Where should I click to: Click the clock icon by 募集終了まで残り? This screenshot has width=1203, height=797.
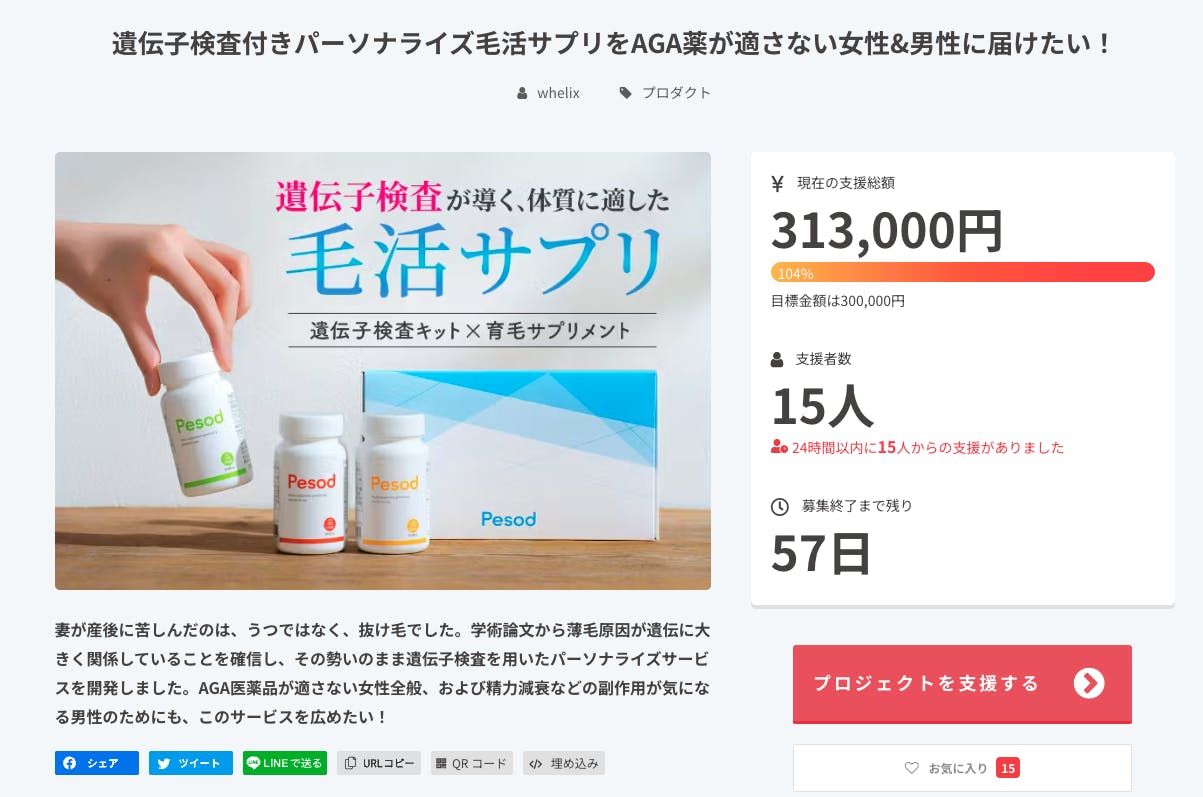tap(780, 507)
